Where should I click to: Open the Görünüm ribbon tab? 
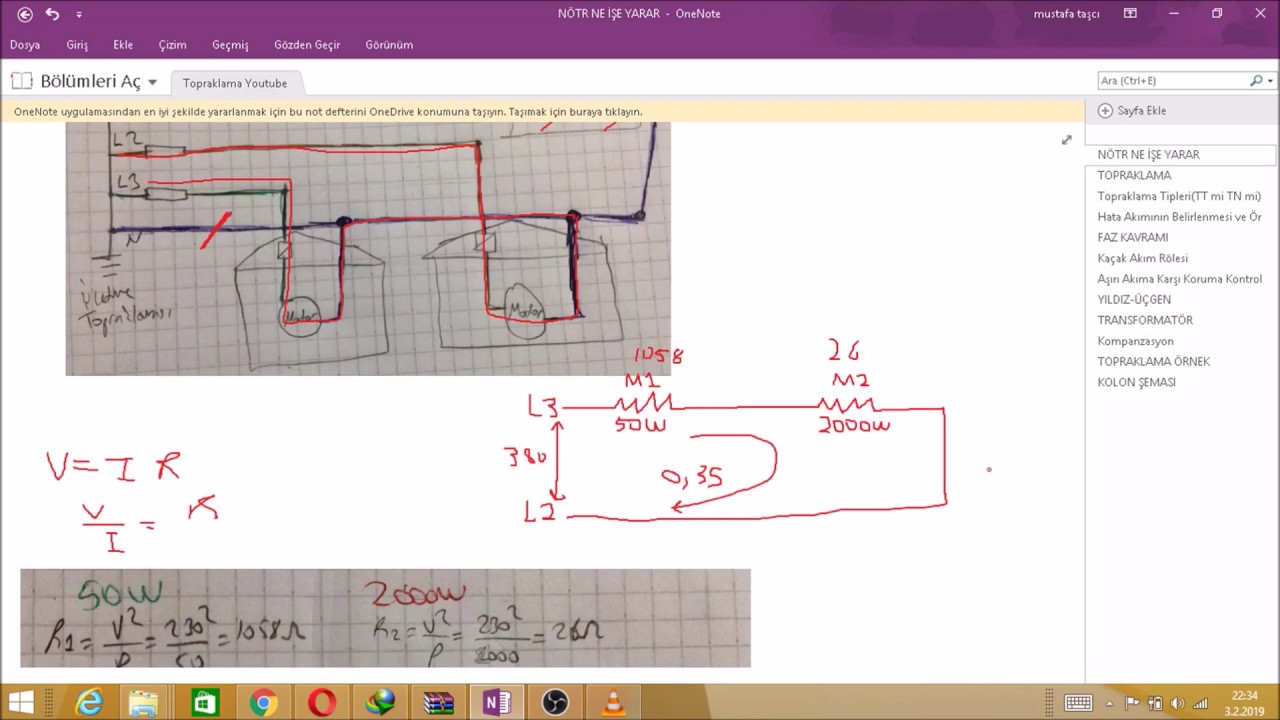[389, 45]
